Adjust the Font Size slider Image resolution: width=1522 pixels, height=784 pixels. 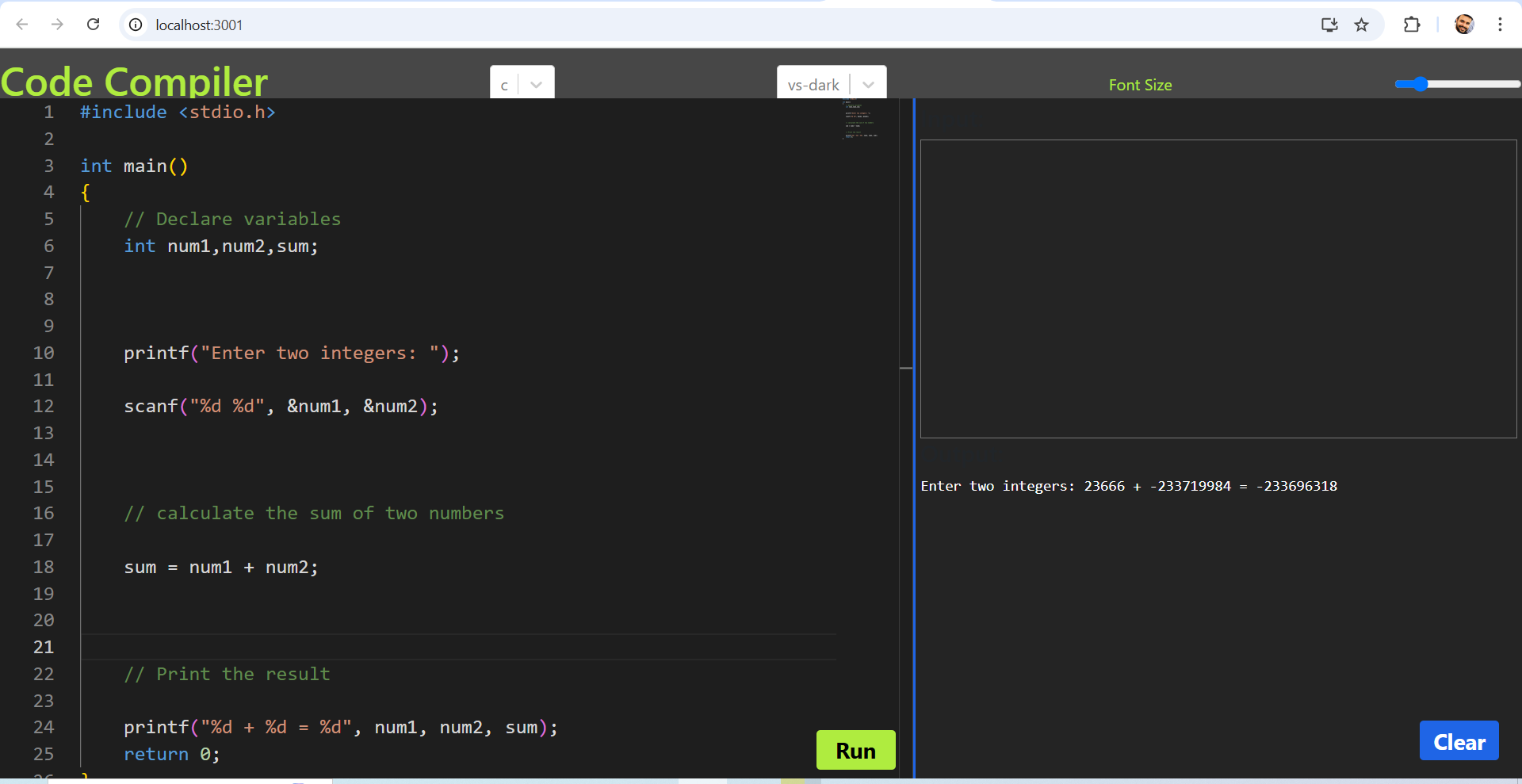[x=1419, y=84]
